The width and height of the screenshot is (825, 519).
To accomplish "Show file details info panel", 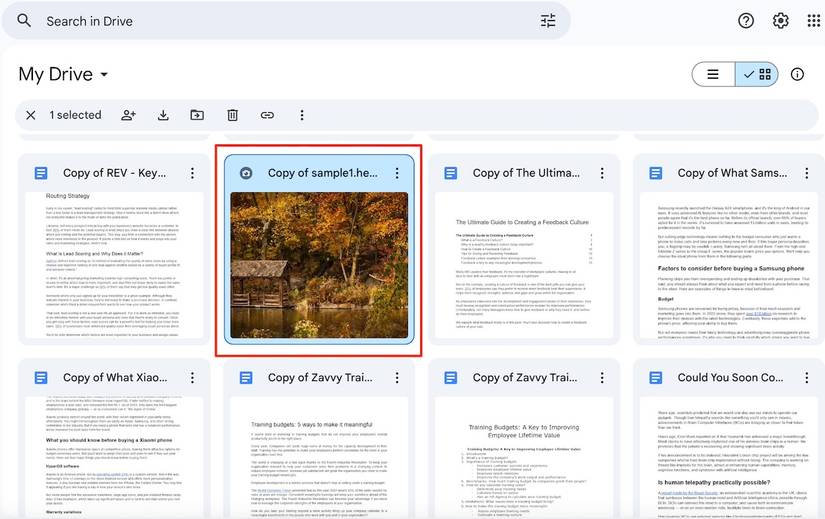I will coord(797,74).
